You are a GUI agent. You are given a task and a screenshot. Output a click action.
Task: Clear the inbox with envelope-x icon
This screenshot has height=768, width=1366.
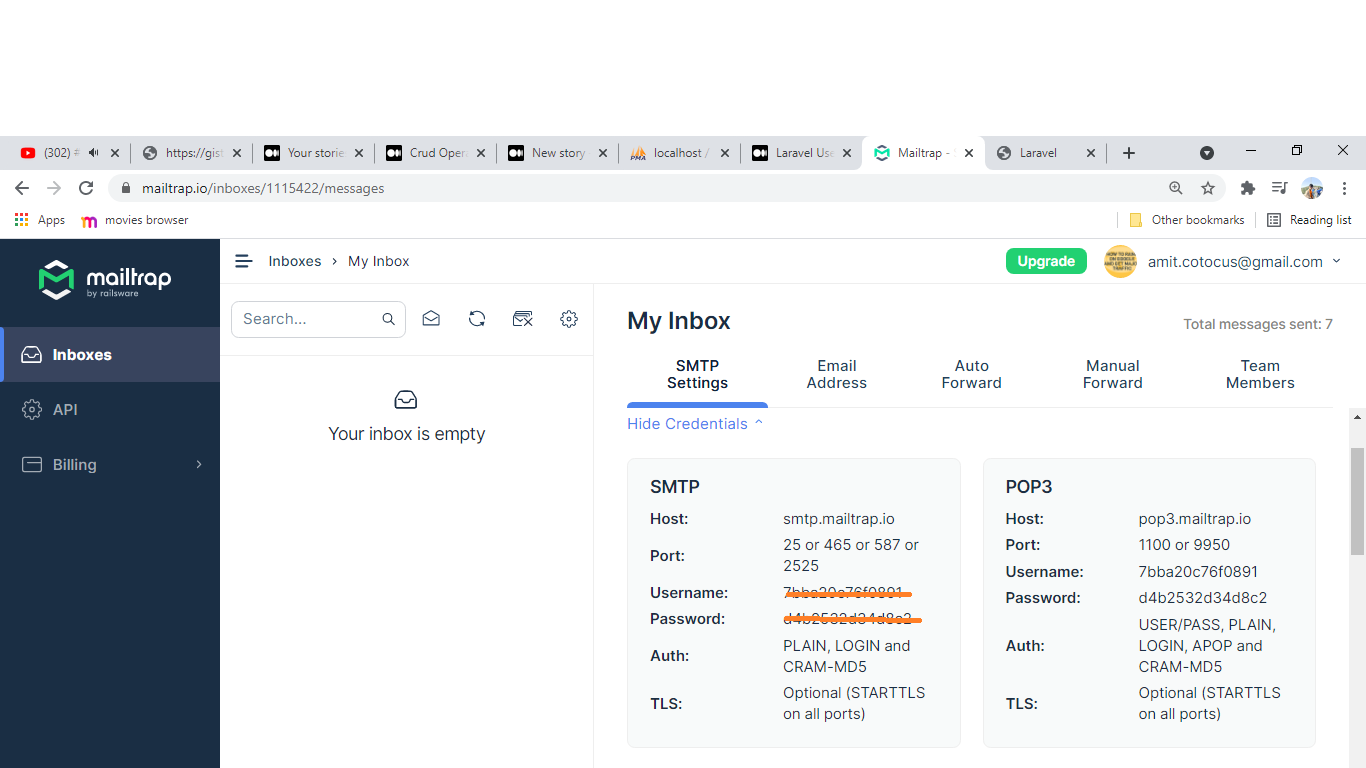[523, 319]
